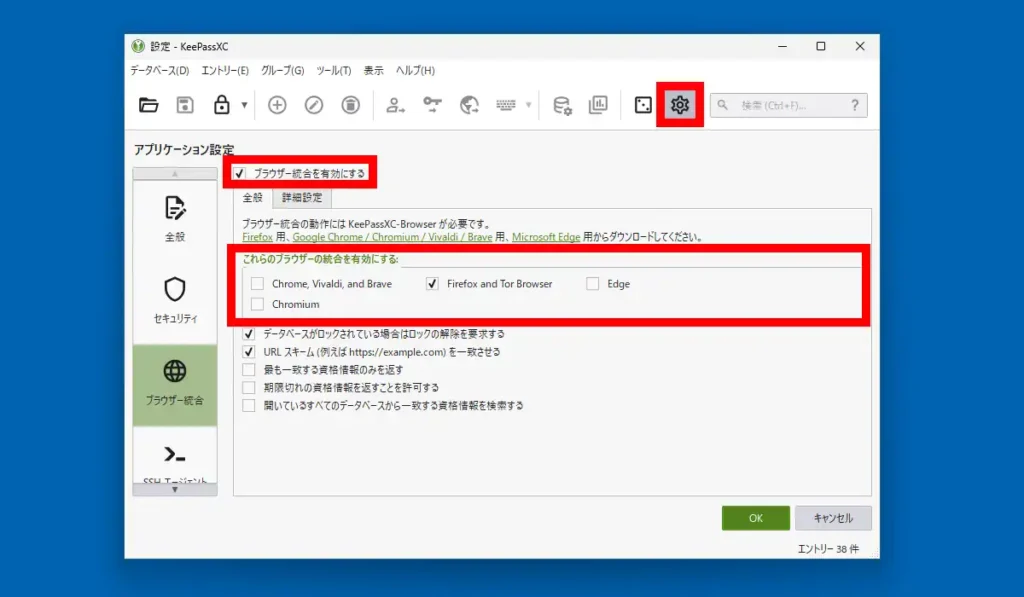Switch to the 全般 tab
This screenshot has height=597, width=1024.
pos(253,197)
